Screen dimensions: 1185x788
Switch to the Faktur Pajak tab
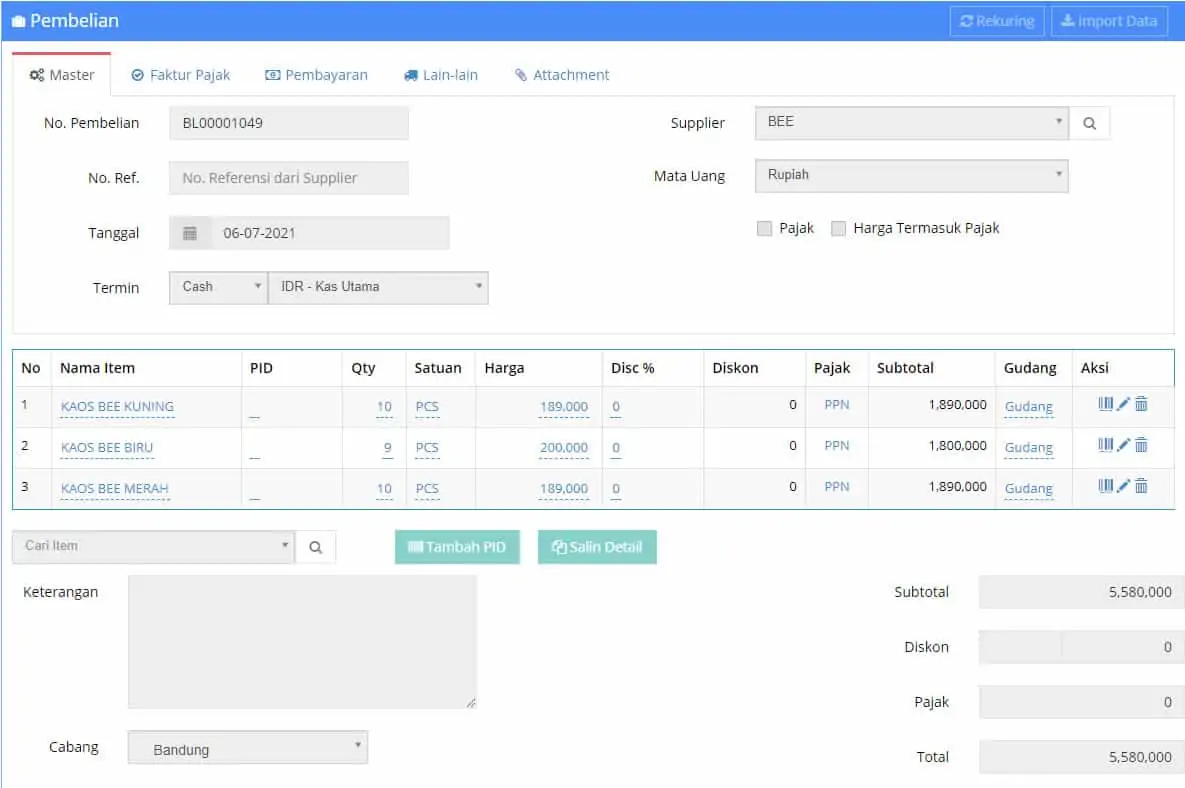pyautogui.click(x=181, y=75)
